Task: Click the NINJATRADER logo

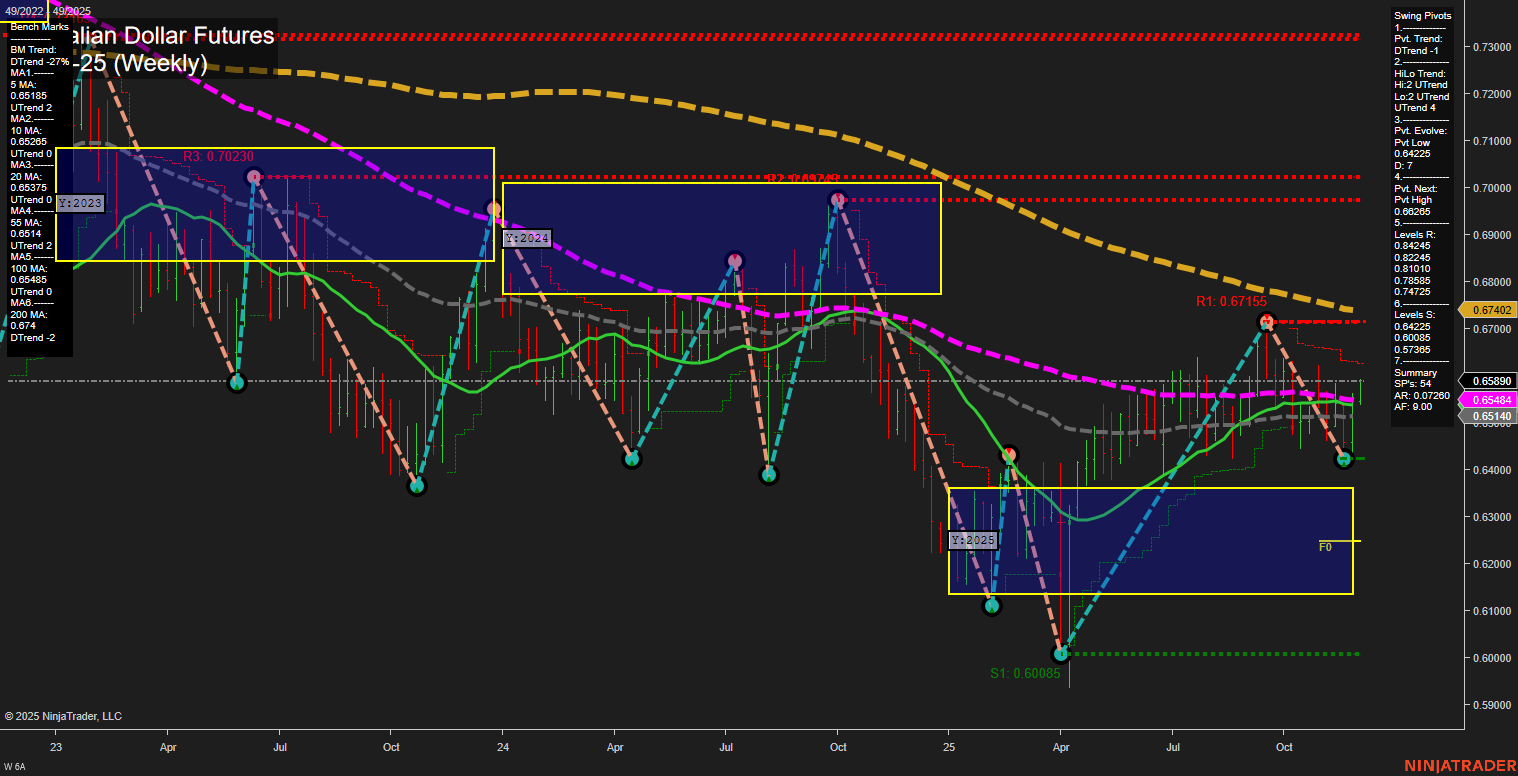Action: coord(1460,766)
